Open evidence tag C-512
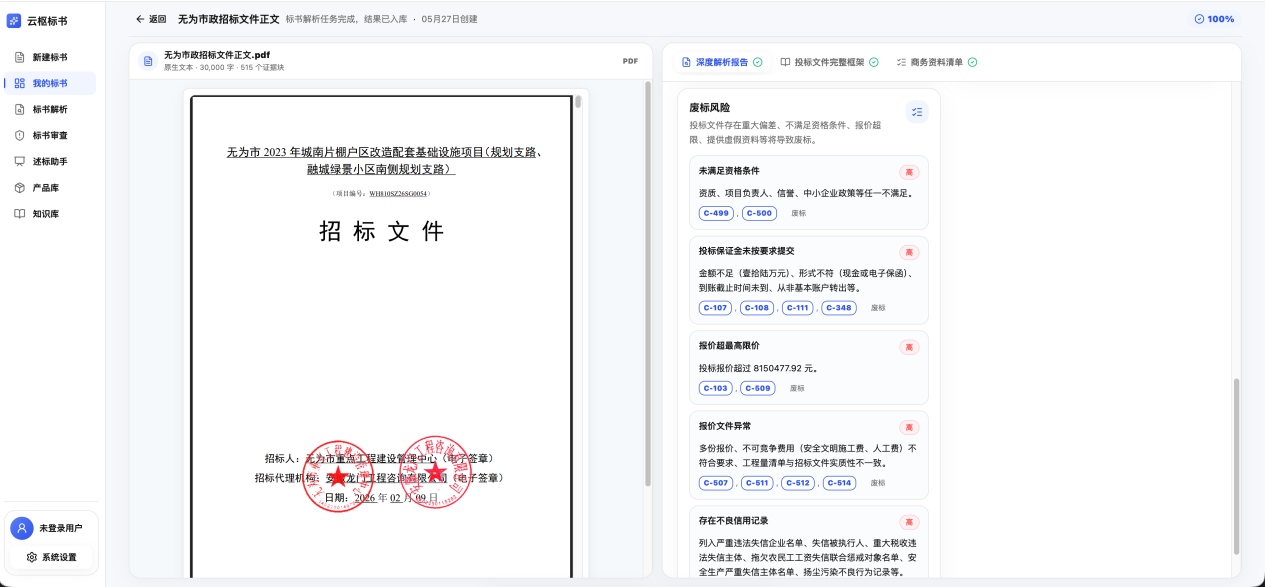This screenshot has height=587, width=1265. tap(798, 483)
